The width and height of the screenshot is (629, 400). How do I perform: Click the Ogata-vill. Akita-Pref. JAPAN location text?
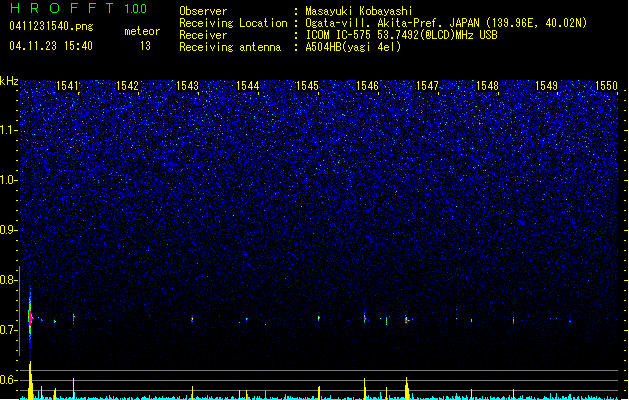click(x=446, y=23)
